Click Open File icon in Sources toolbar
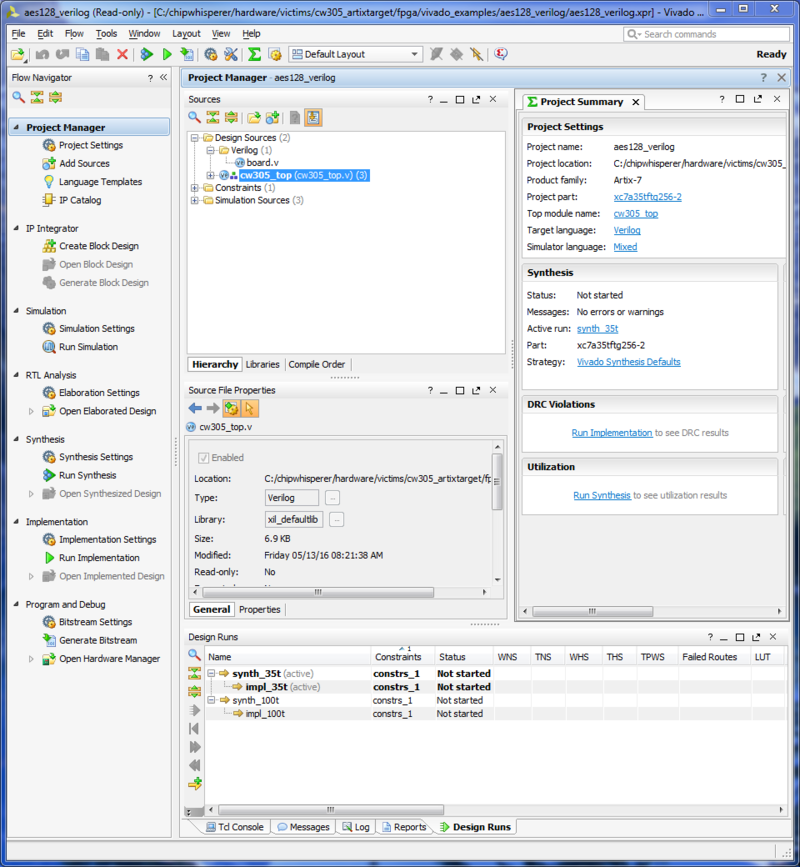Image resolution: width=800 pixels, height=867 pixels. (x=254, y=117)
